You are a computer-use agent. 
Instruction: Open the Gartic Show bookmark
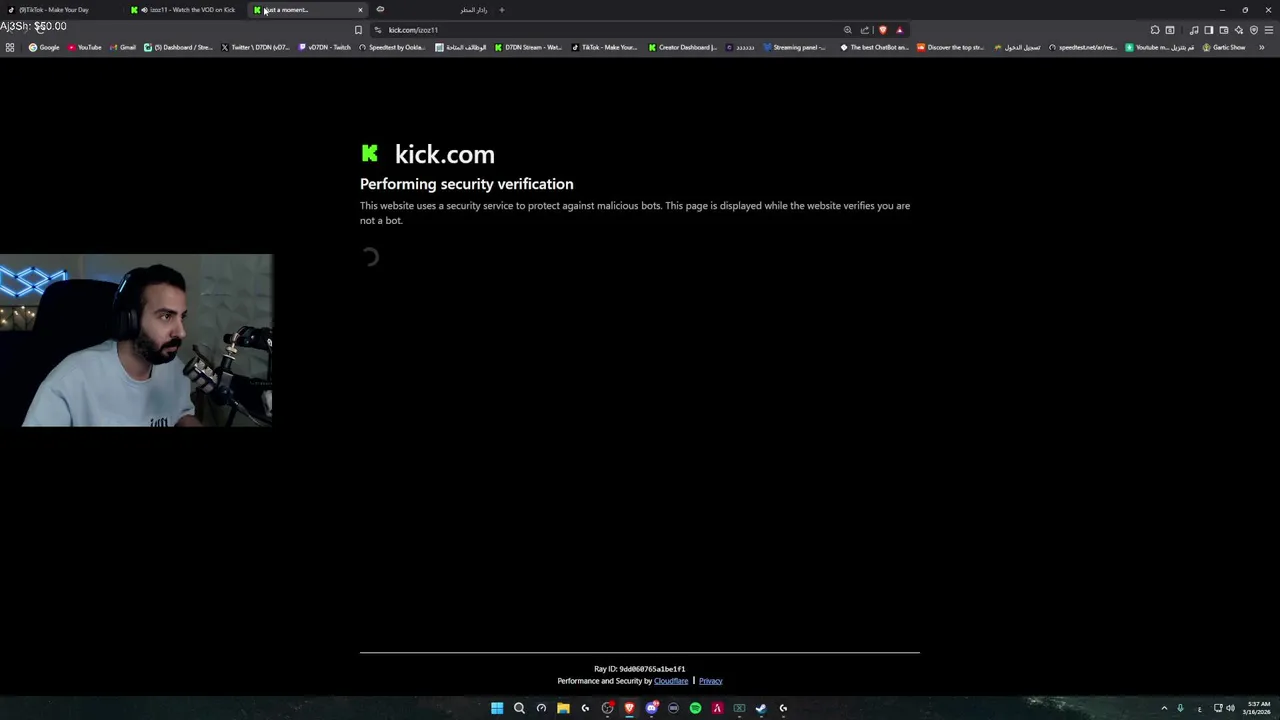(1225, 47)
